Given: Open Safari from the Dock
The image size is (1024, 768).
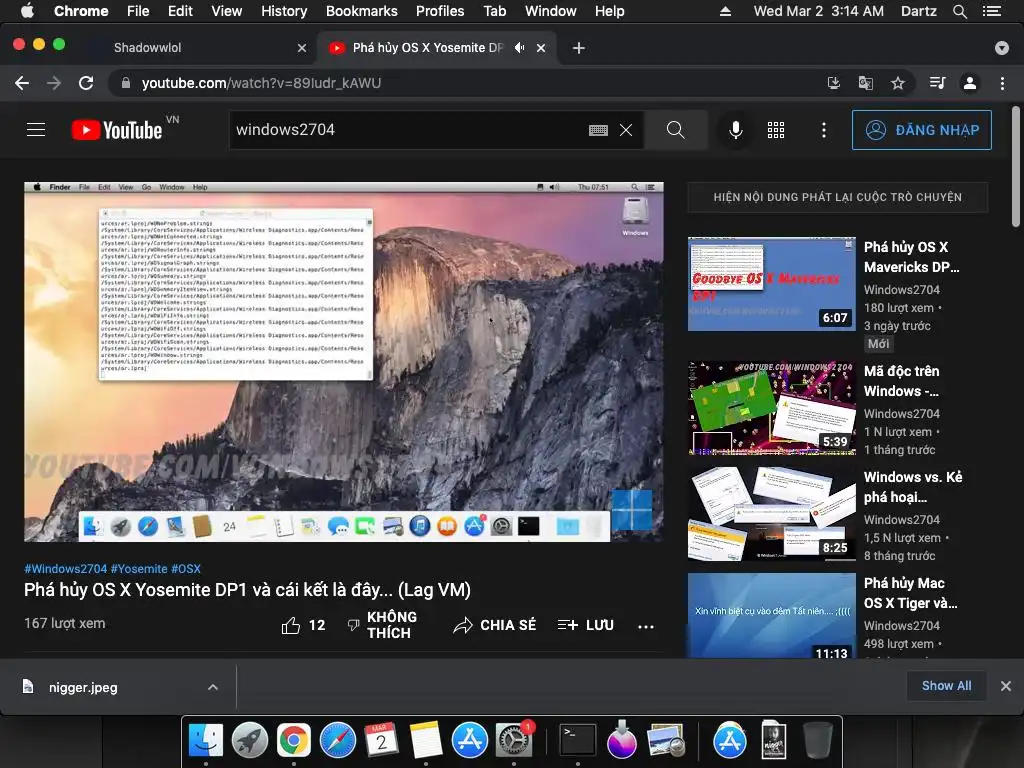Looking at the screenshot, I should tap(338, 740).
